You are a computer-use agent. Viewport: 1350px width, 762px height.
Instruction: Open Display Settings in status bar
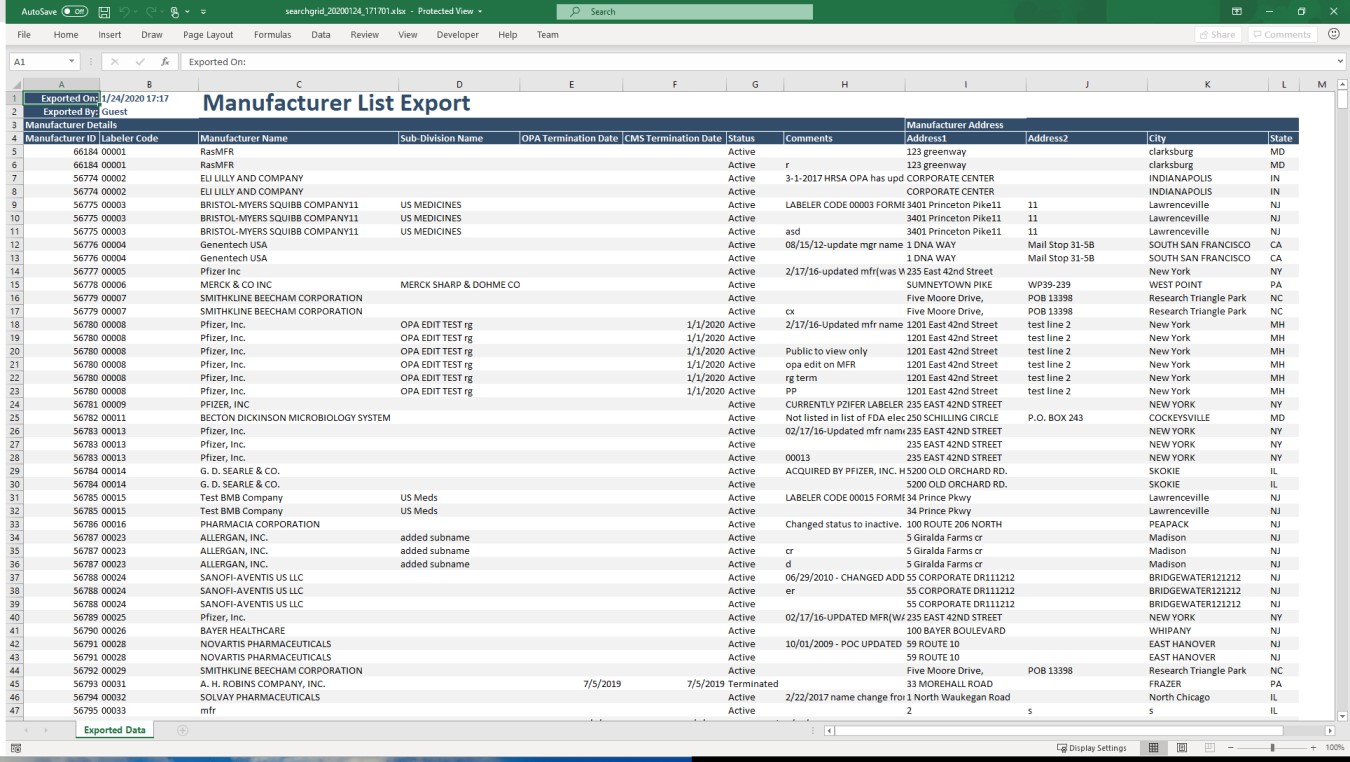[x=1090, y=748]
